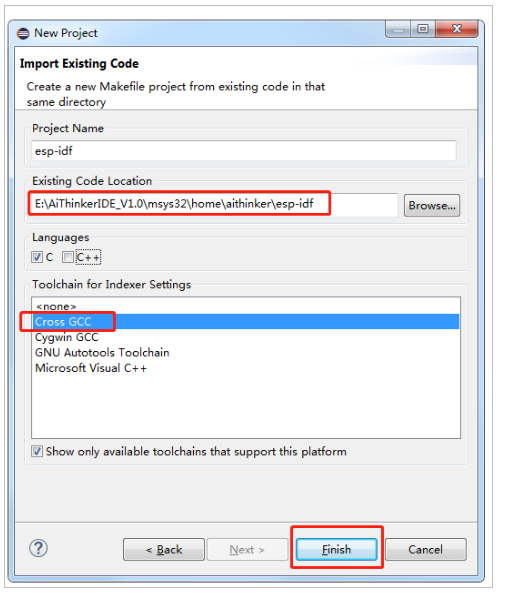Focus the Existing Code Location field
Screen dimensions: 505x598
(x=214, y=204)
